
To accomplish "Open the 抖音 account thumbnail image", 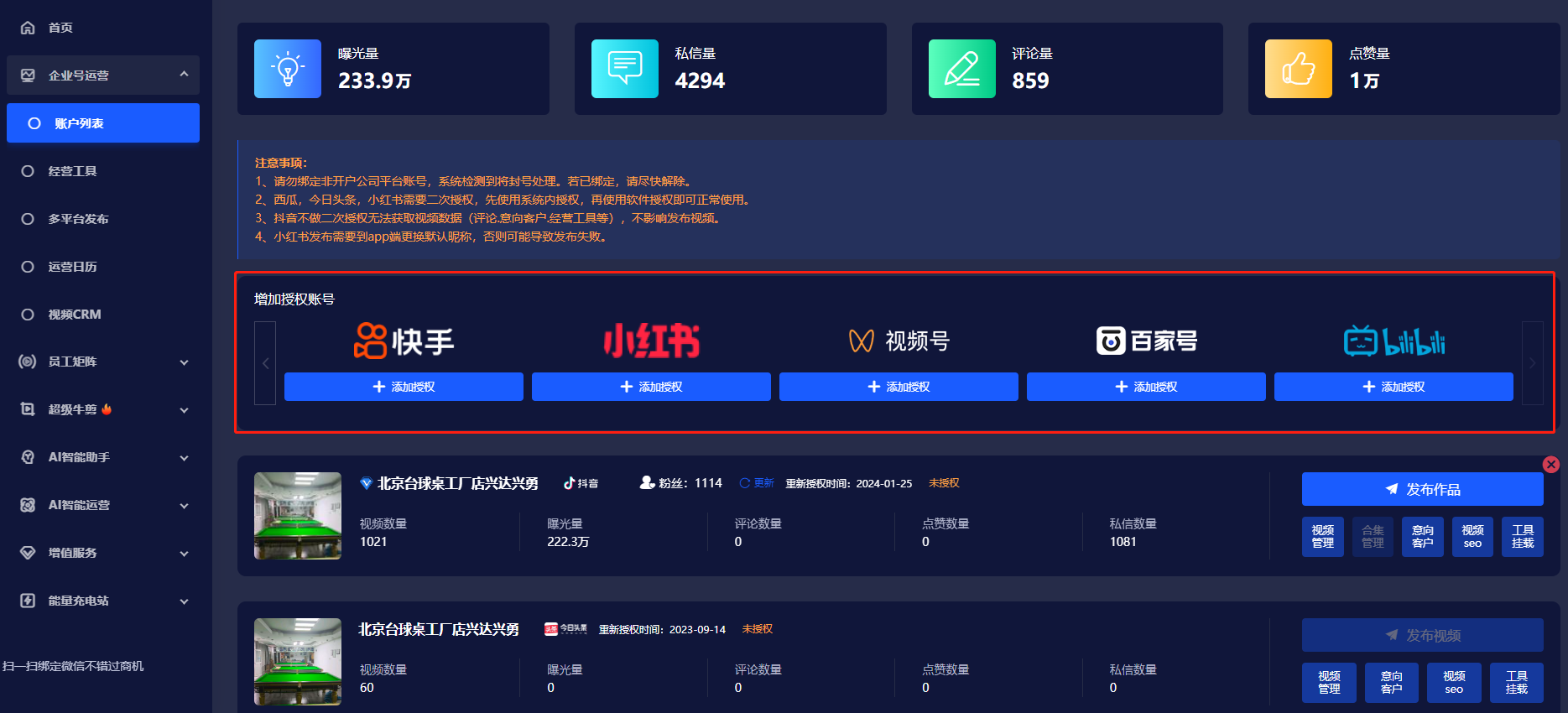I will 298,516.
